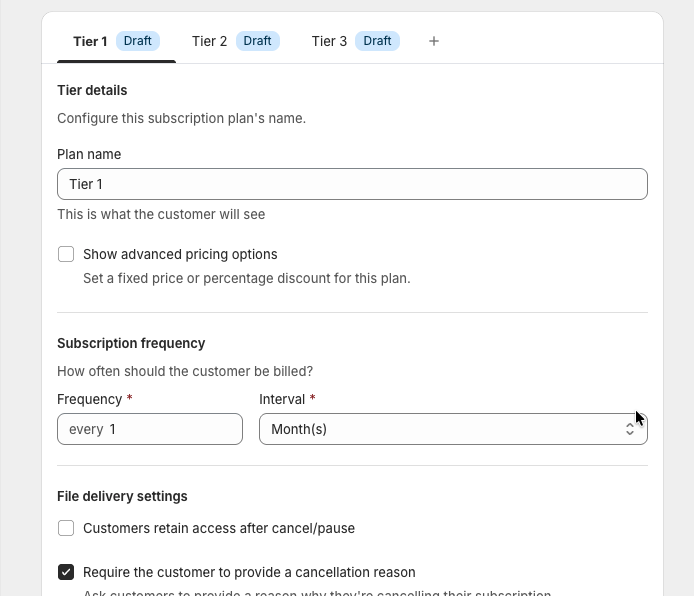This screenshot has width=694, height=596.
Task: Focus the Plan name text field
Action: click(x=352, y=184)
